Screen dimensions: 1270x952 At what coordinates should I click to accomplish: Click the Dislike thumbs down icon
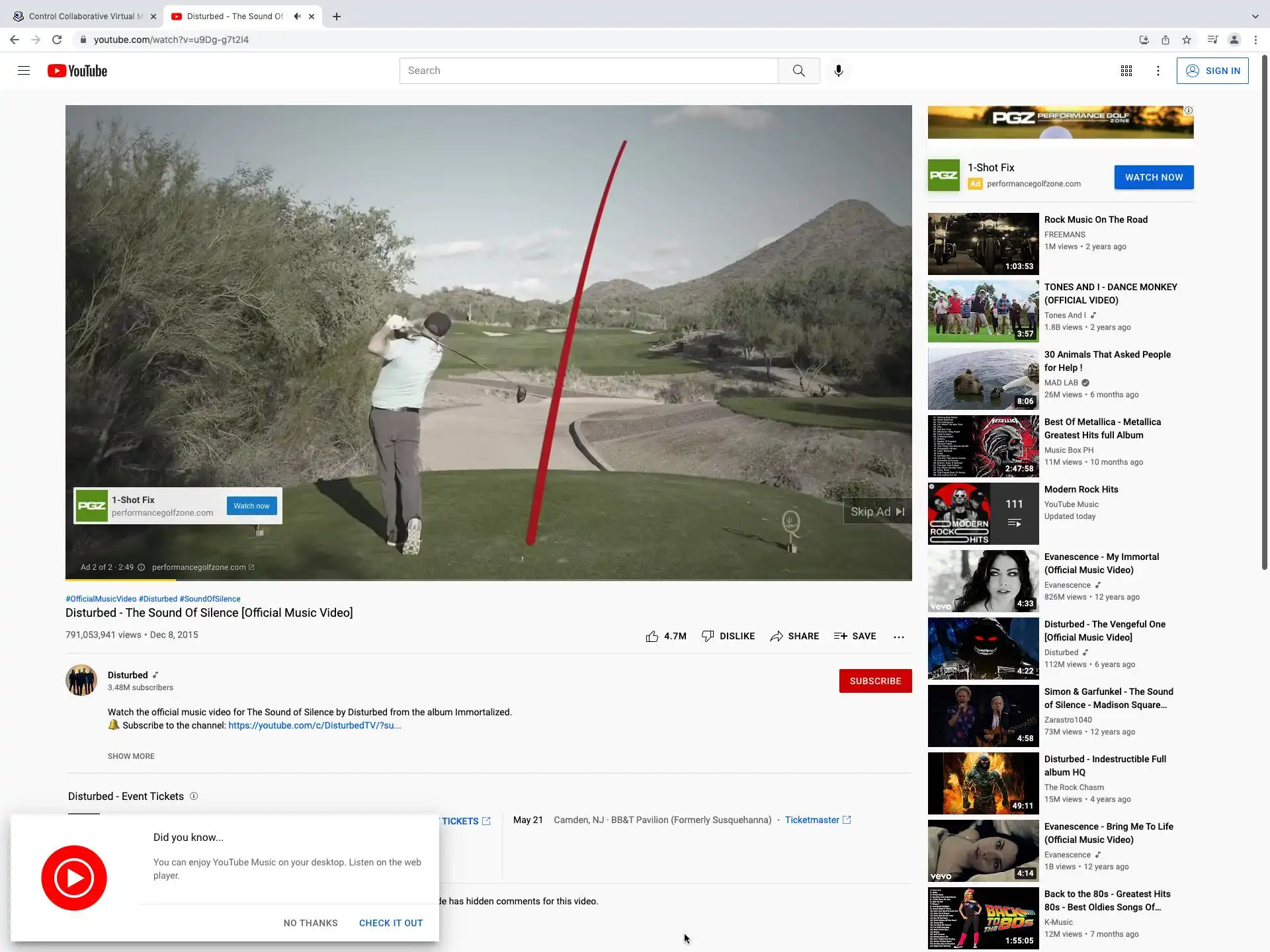(x=708, y=636)
